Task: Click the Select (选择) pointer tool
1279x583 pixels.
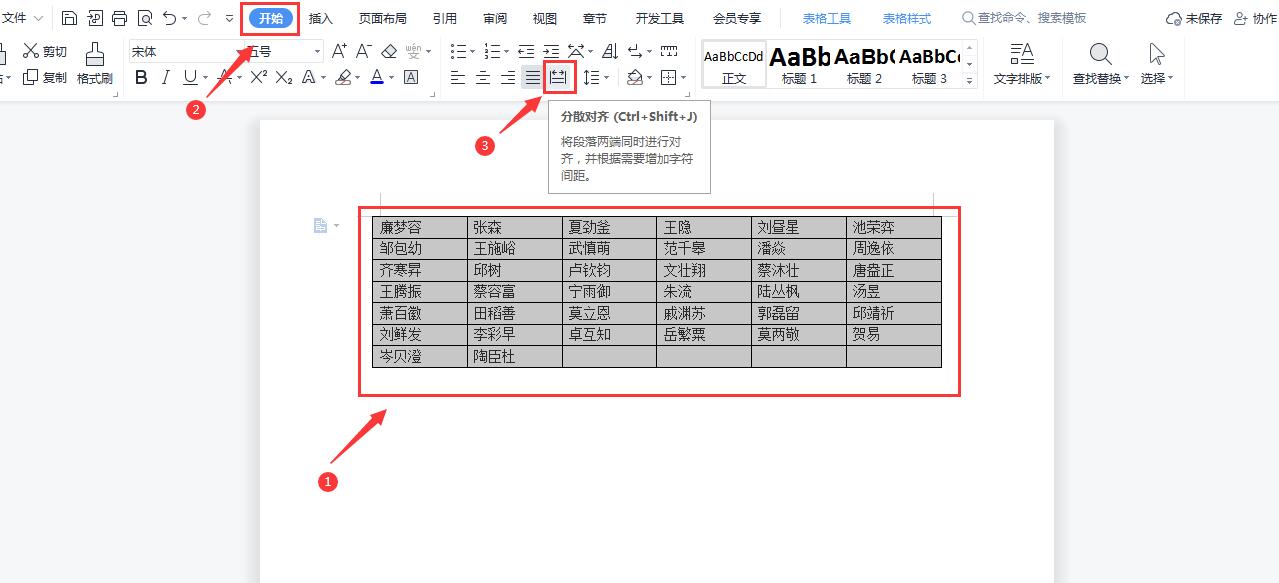Action: (x=1157, y=64)
